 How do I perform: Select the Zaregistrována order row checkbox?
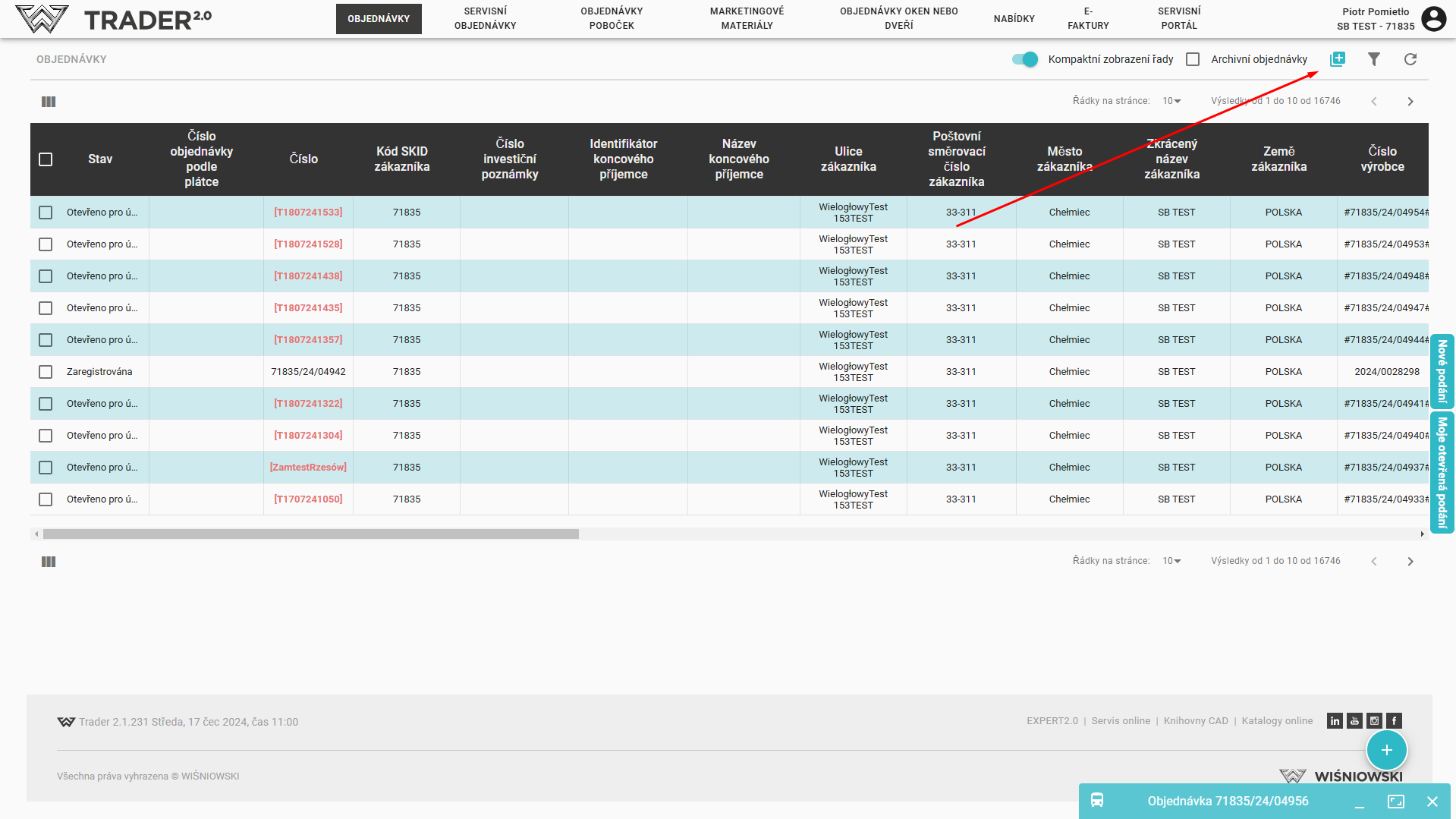pos(46,372)
